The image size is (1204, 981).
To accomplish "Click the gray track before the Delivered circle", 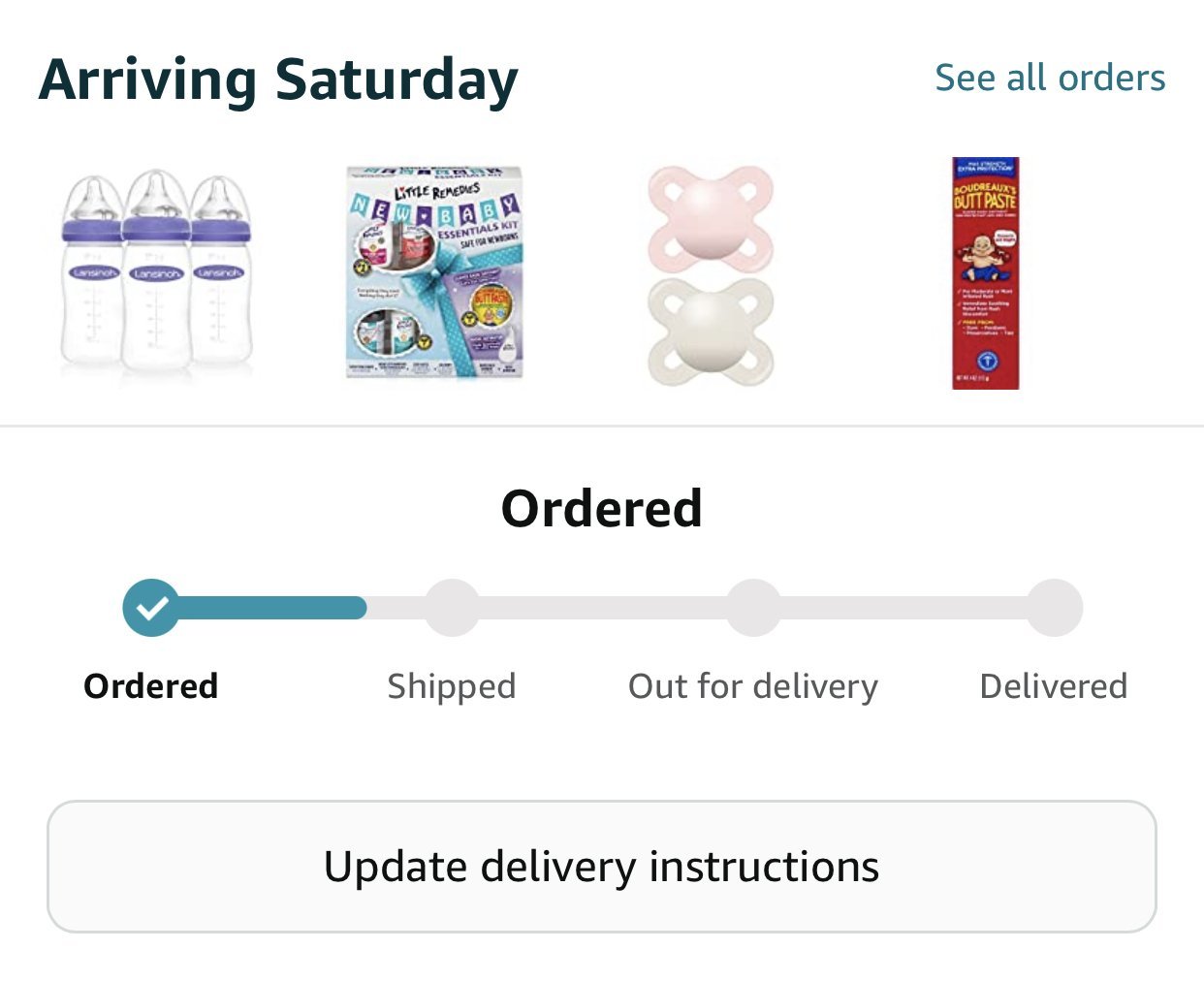I will click(x=903, y=608).
